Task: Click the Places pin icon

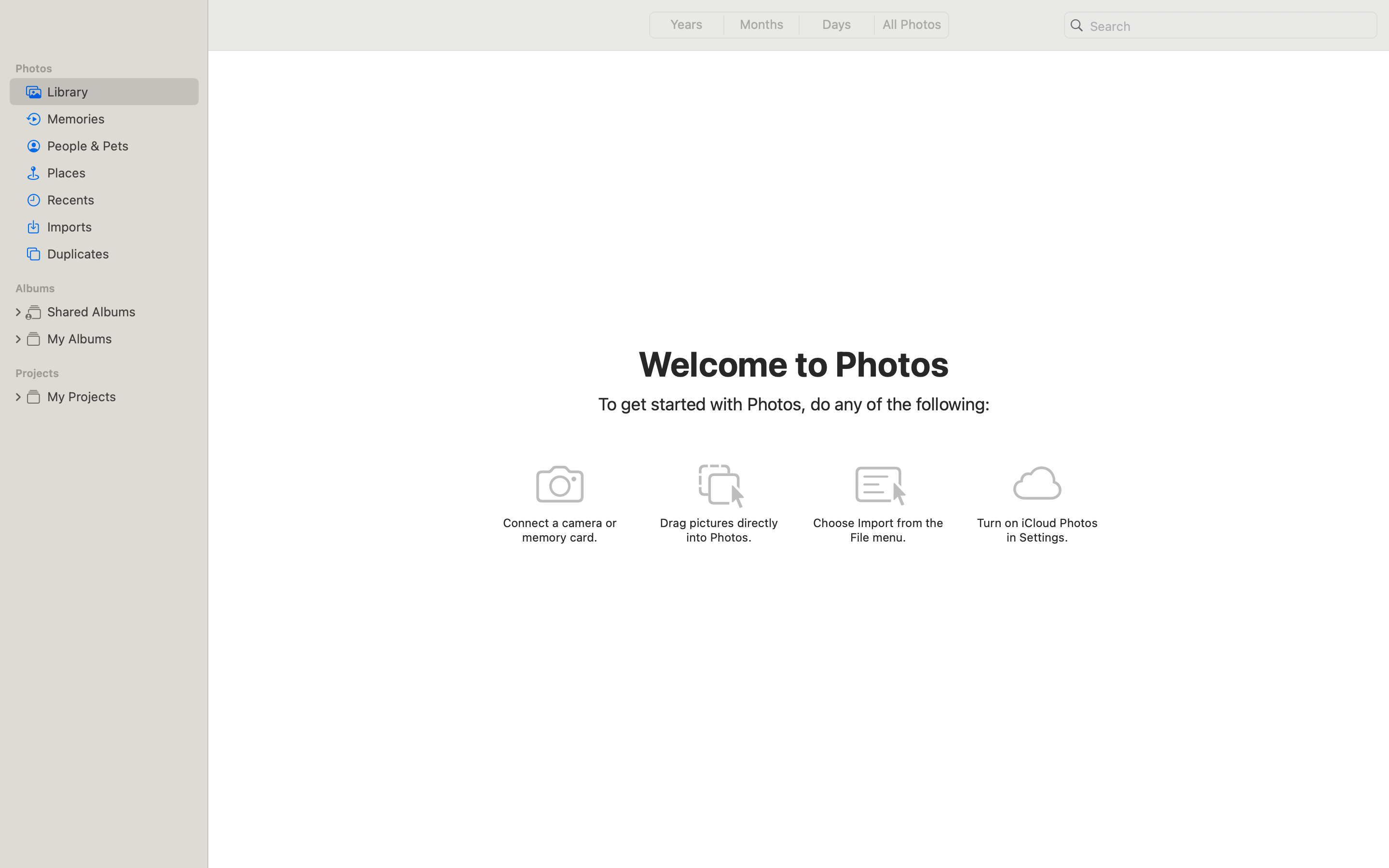Action: (x=34, y=173)
